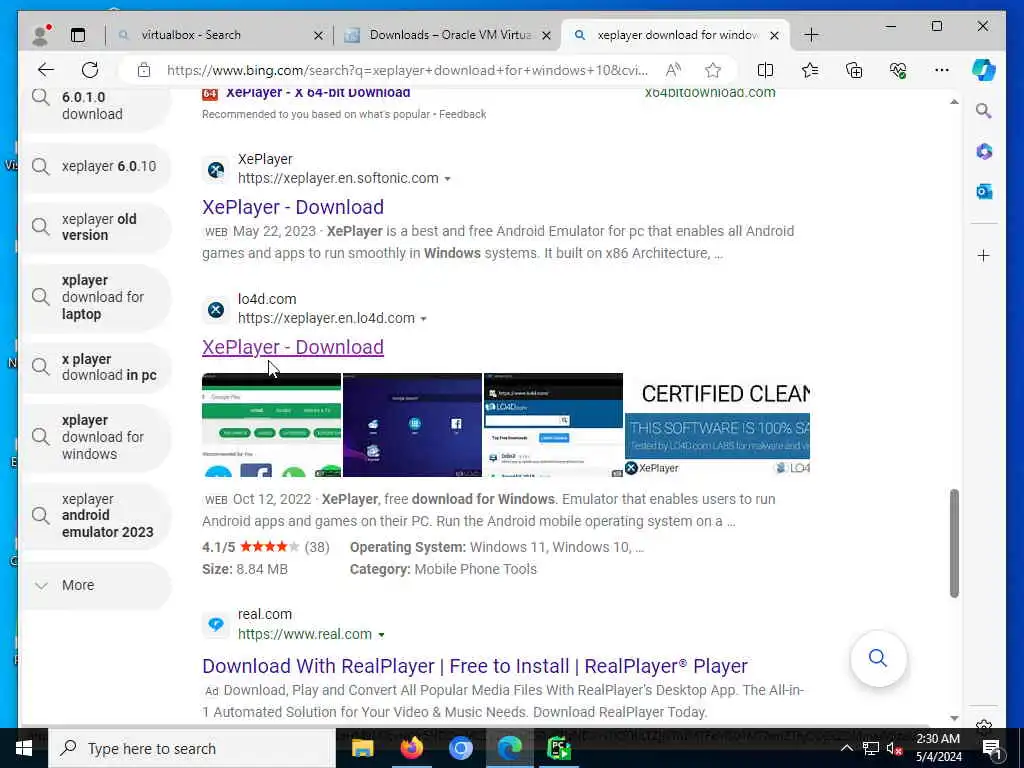The width and height of the screenshot is (1024, 768).
Task: Expand the lo4d URL dropdown arrow
Action: 424,319
